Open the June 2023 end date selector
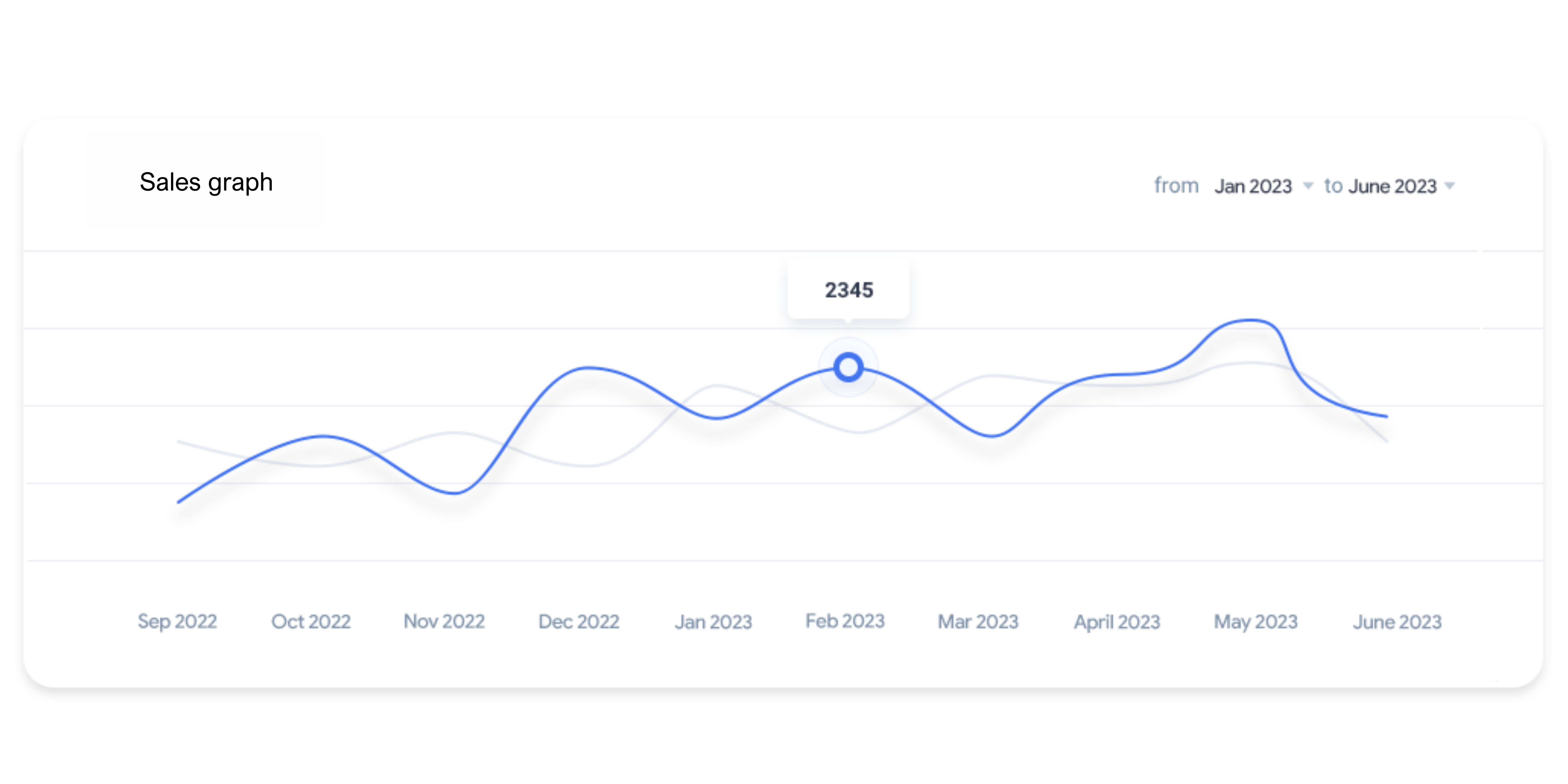 [1393, 186]
